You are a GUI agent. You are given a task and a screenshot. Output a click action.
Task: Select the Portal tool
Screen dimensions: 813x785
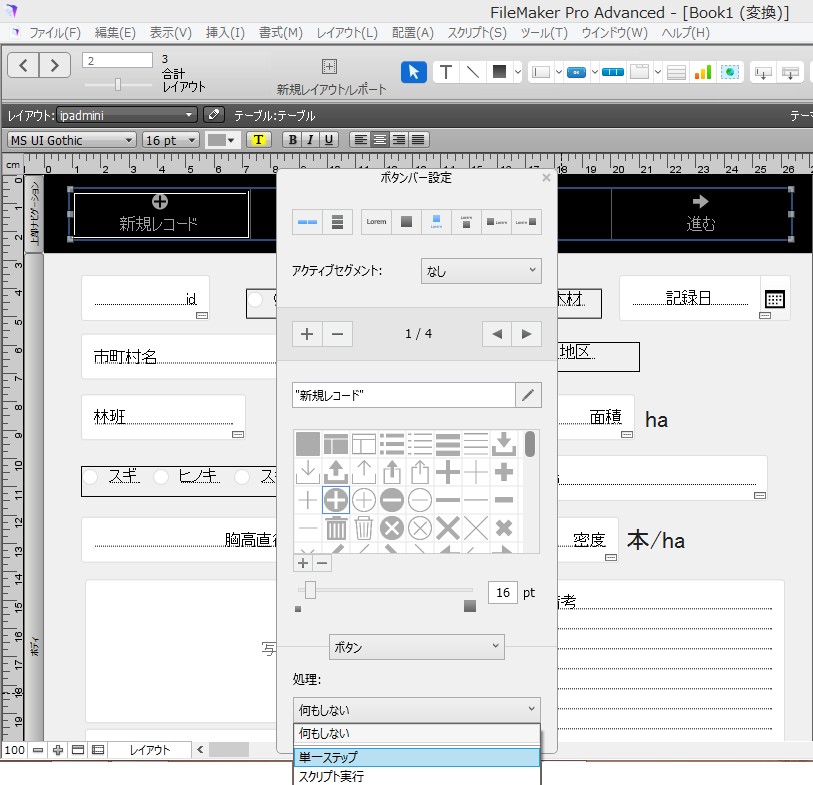click(676, 72)
